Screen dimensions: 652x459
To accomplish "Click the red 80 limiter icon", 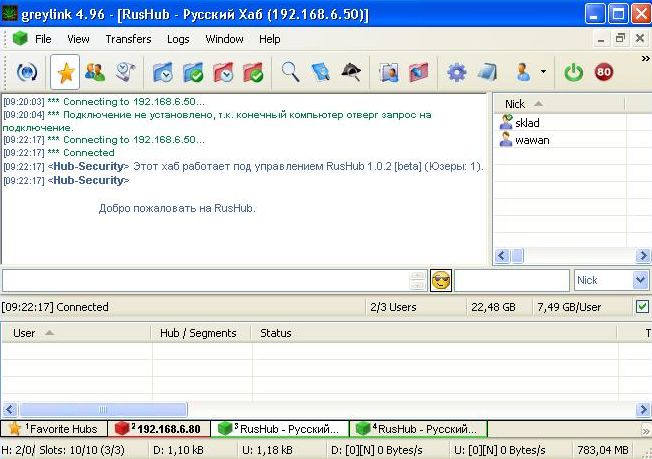I will [603, 72].
